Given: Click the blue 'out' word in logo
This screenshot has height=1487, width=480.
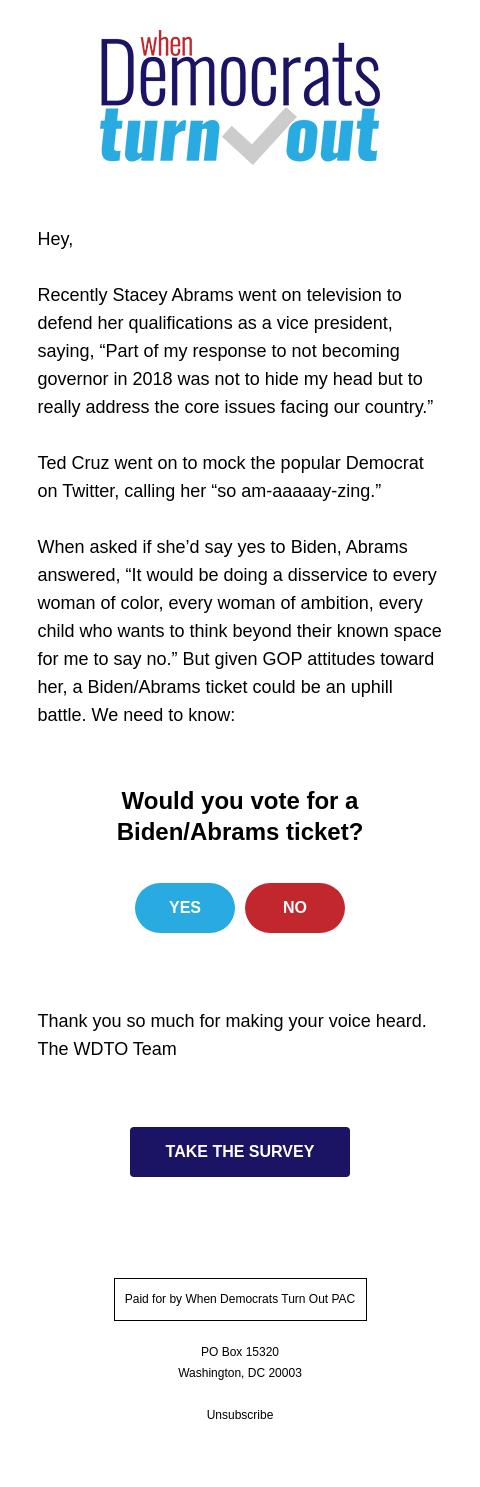Looking at the screenshot, I should pos(332,137).
